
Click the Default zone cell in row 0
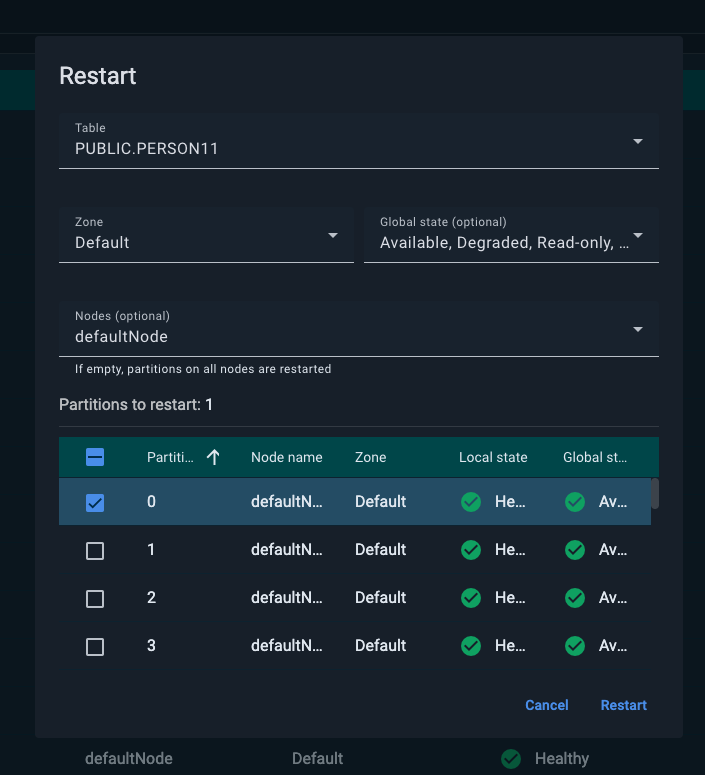380,502
